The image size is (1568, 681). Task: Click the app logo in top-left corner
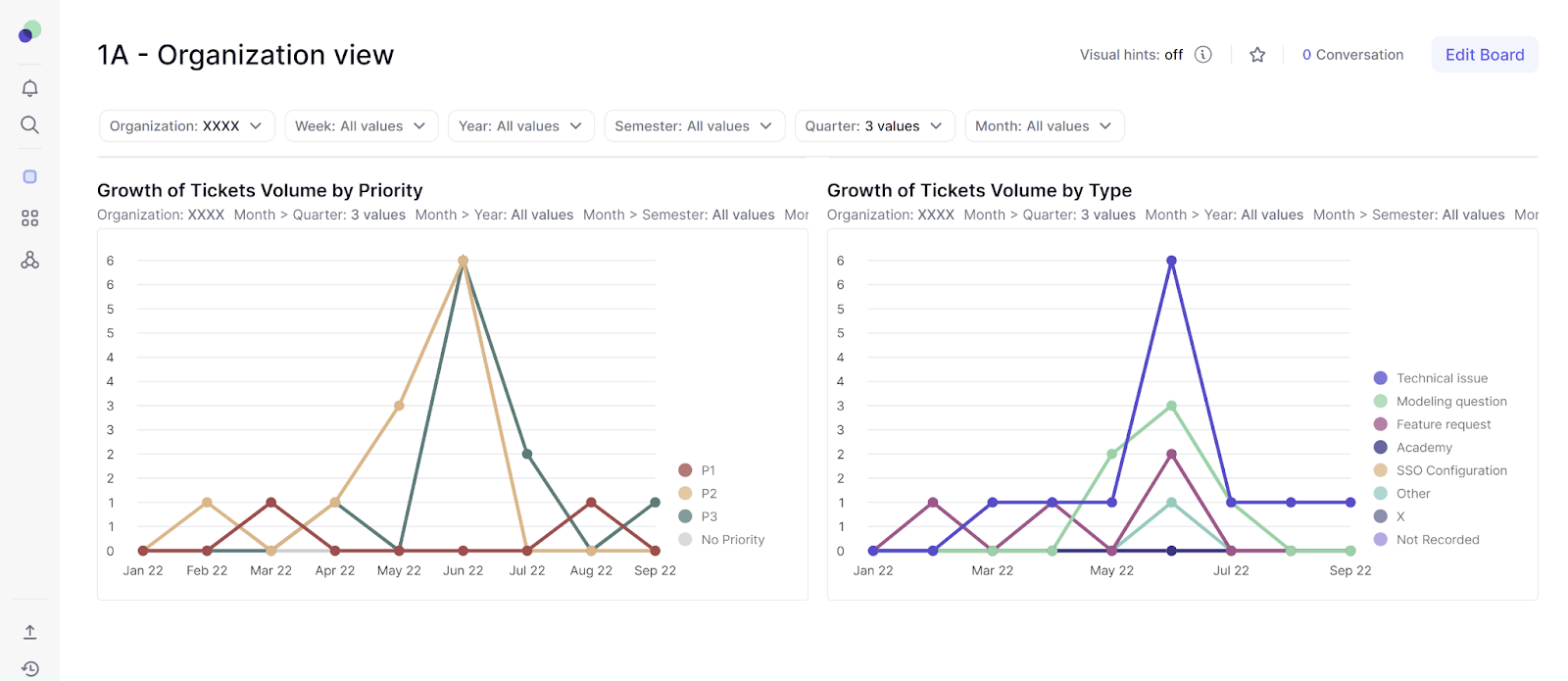tap(30, 32)
